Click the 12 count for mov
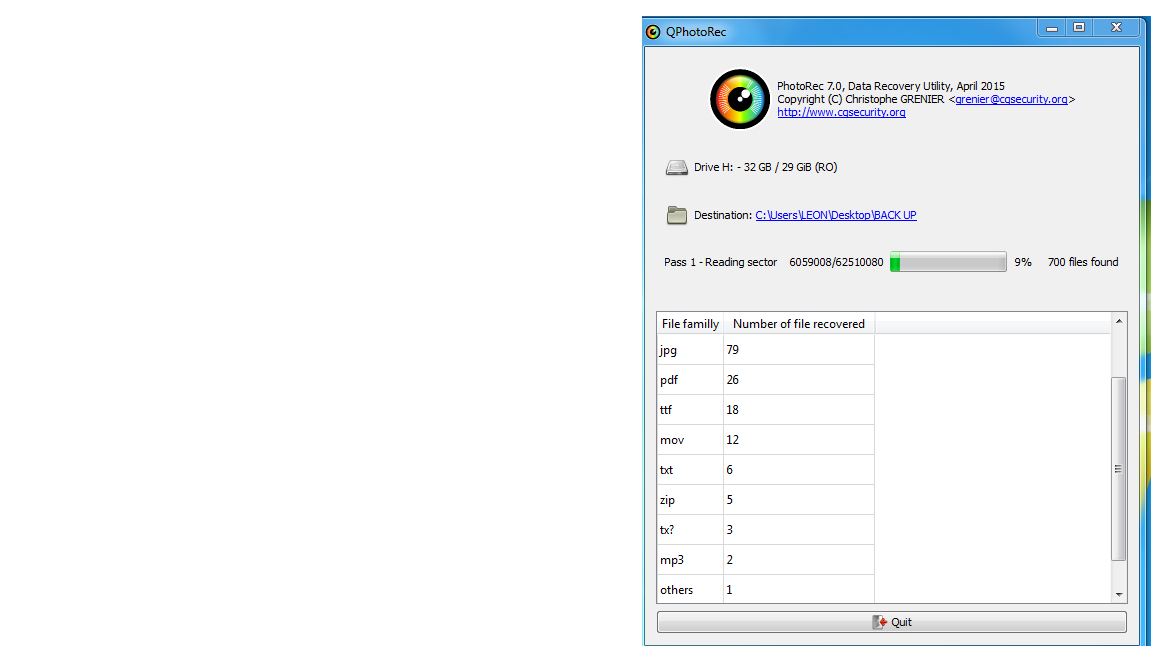Viewport: 1152px width, 648px height. click(x=732, y=440)
